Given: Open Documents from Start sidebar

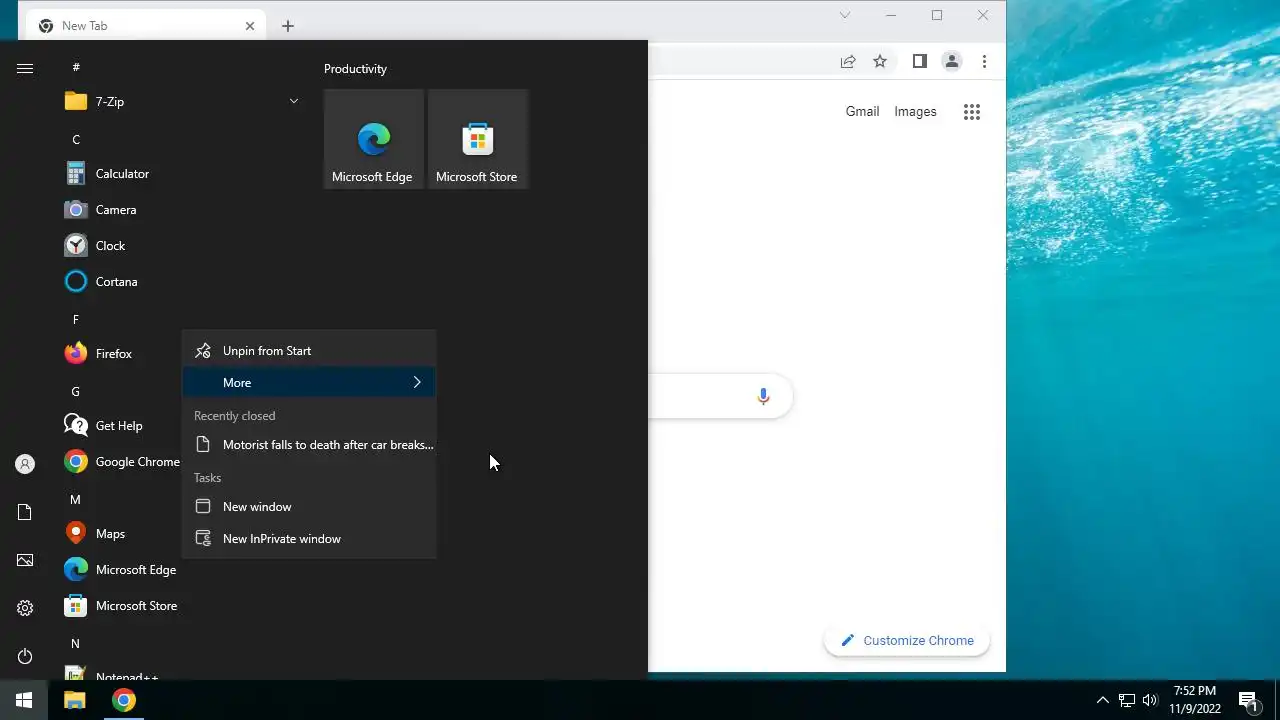Looking at the screenshot, I should tap(25, 512).
